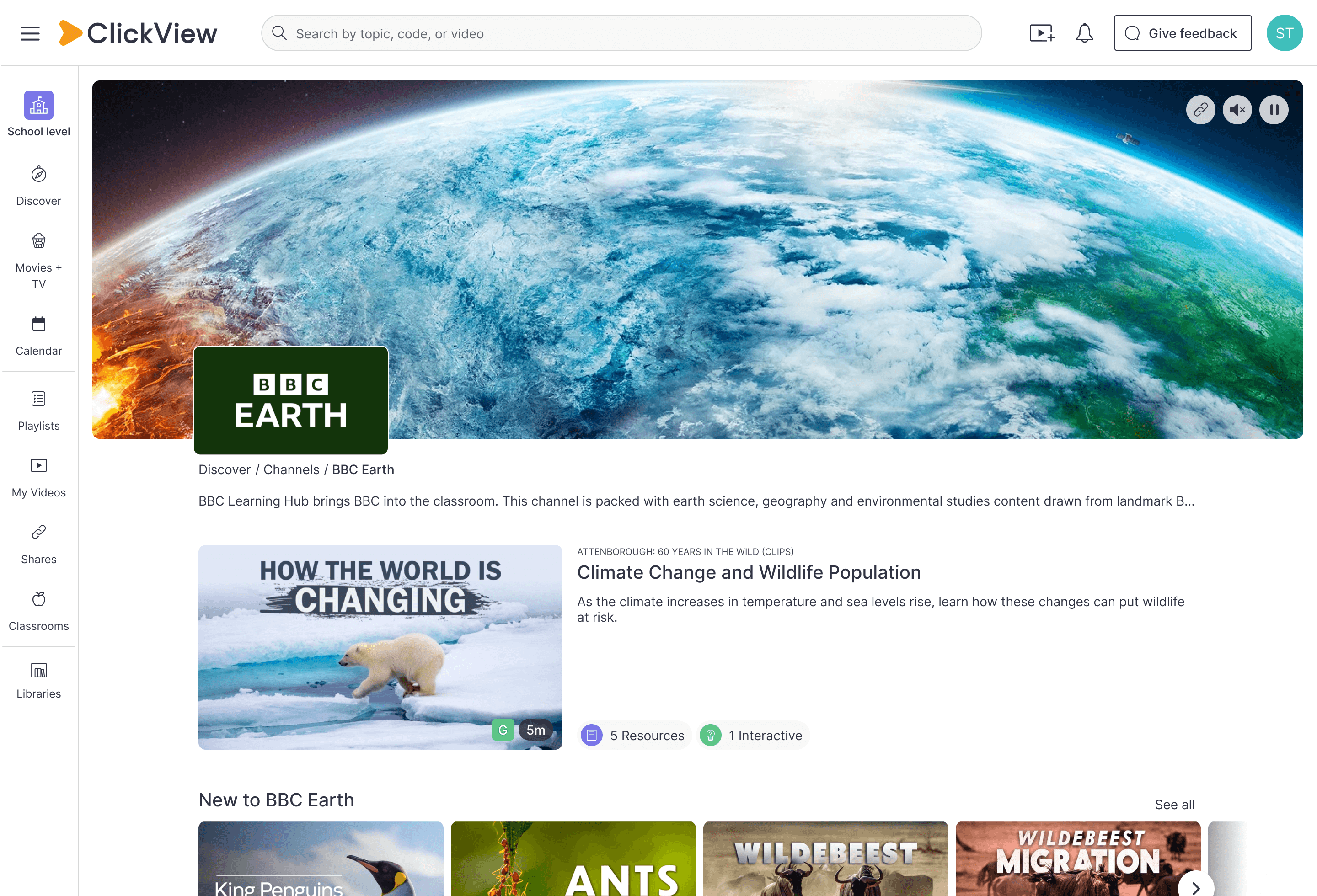
Task: Pause the banner video
Action: pyautogui.click(x=1274, y=110)
